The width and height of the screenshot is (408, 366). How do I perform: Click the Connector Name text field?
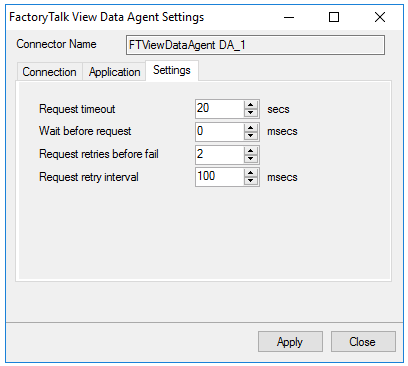click(255, 45)
